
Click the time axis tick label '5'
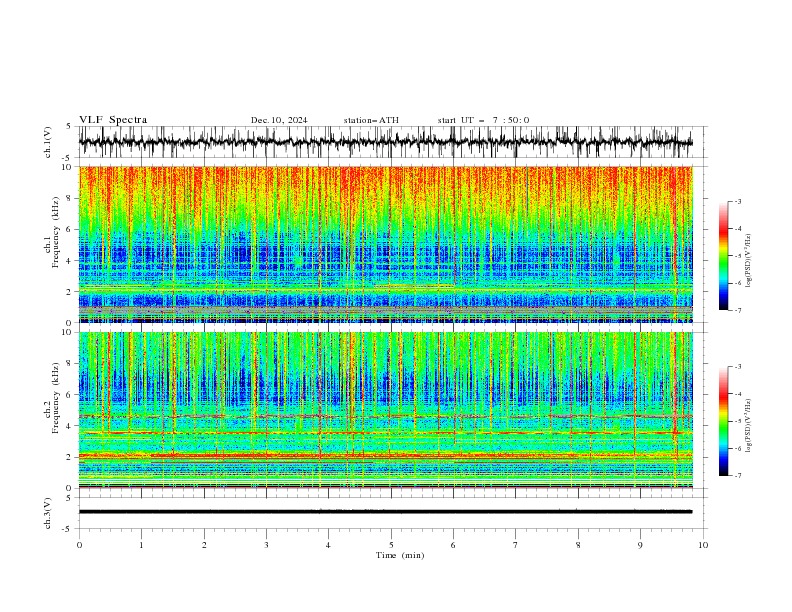click(x=391, y=545)
